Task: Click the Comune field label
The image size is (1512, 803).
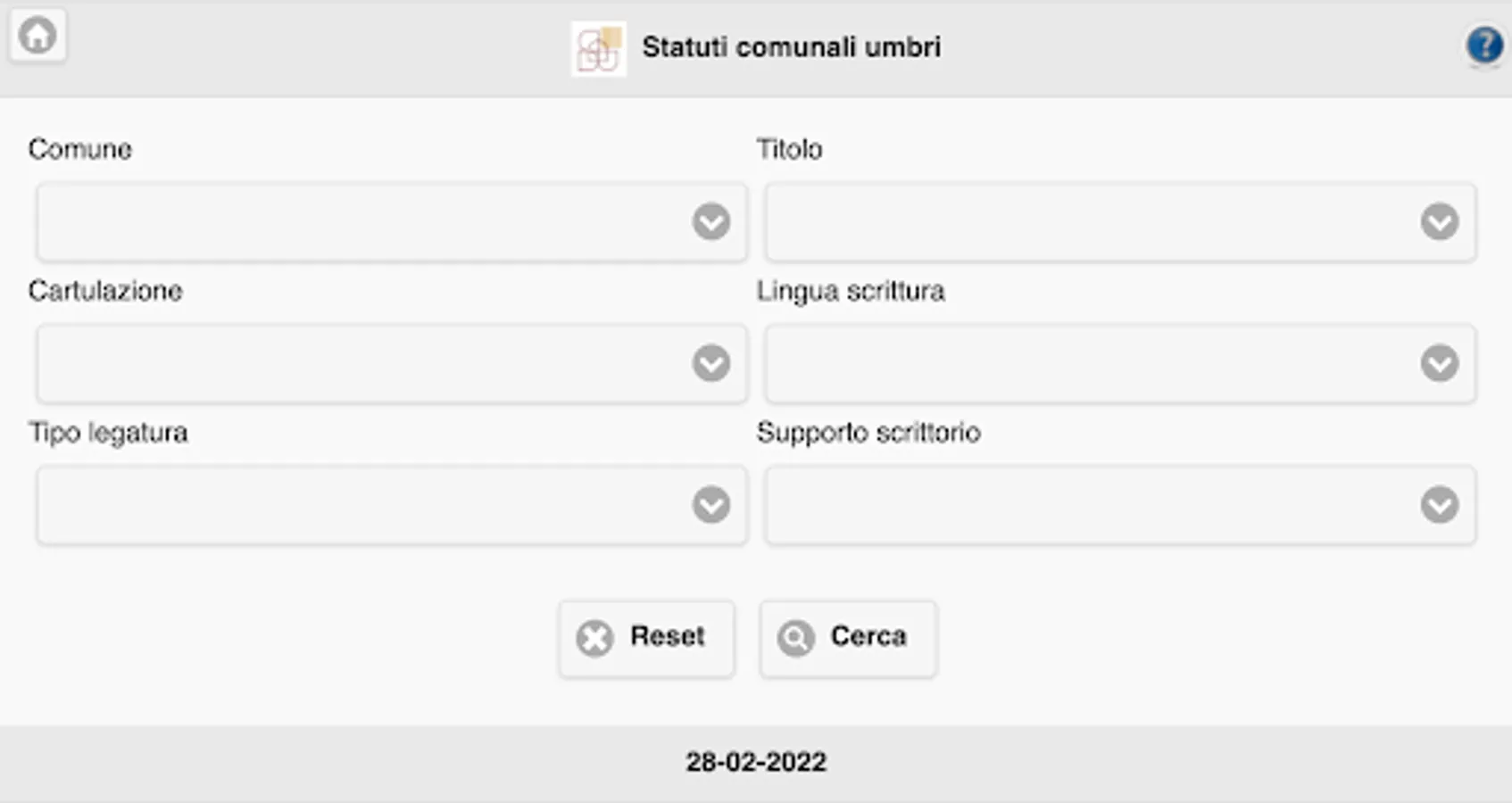Action: pyautogui.click(x=80, y=149)
